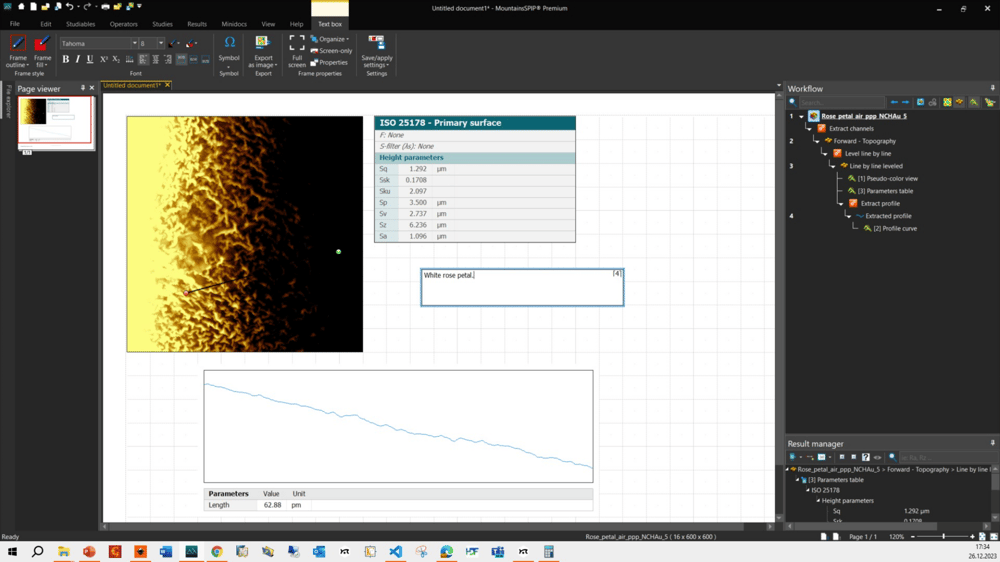Click the redo arrow in the title bar

[x=87, y=7]
